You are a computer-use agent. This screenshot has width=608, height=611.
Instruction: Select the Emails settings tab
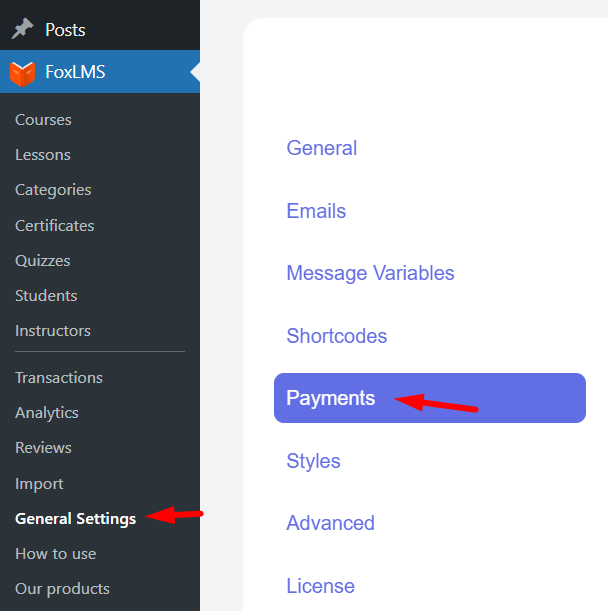click(316, 211)
